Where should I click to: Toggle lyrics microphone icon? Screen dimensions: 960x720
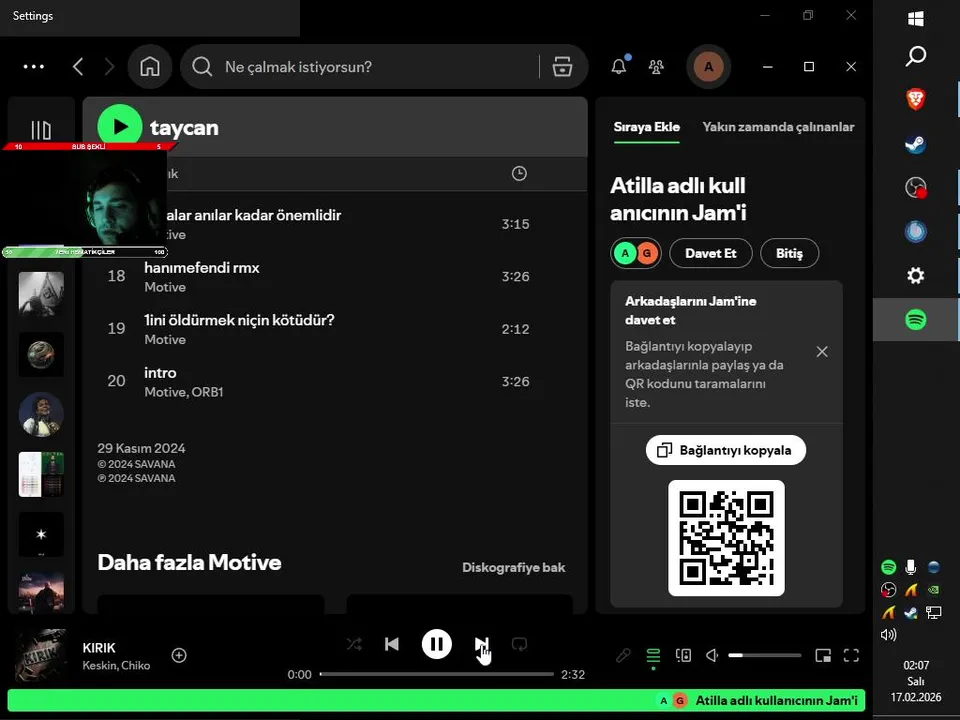coord(623,656)
